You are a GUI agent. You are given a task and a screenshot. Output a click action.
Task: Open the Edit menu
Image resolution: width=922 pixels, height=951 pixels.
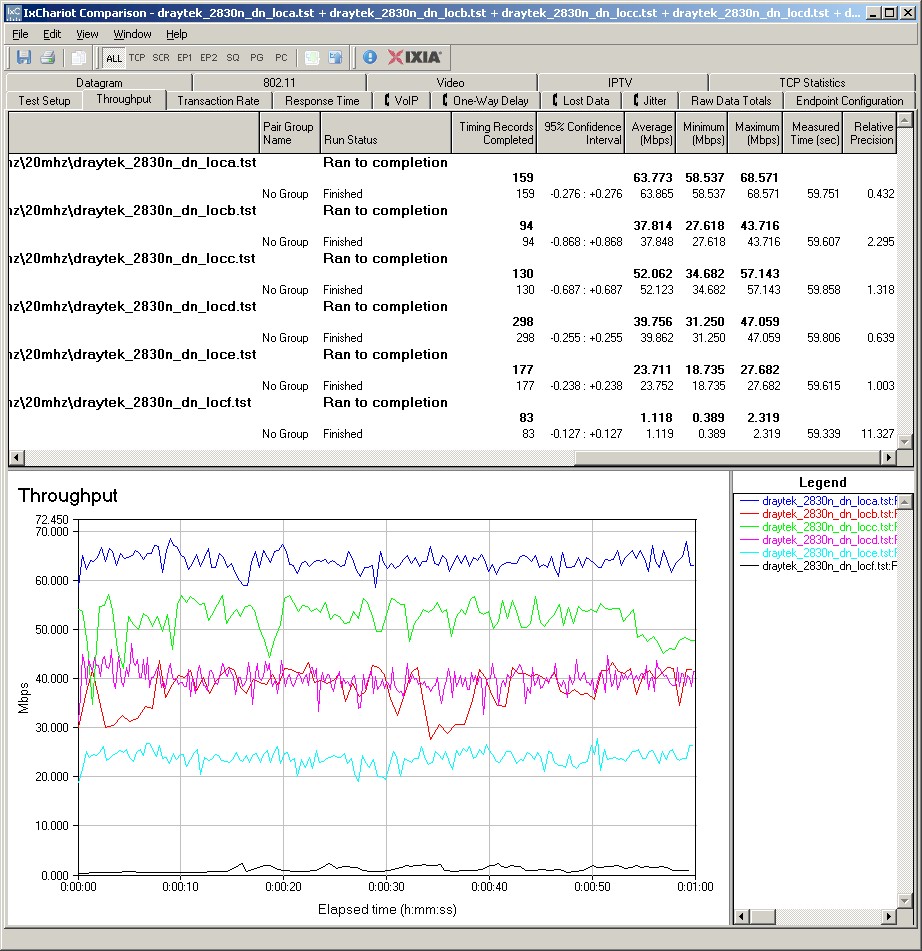(52, 34)
